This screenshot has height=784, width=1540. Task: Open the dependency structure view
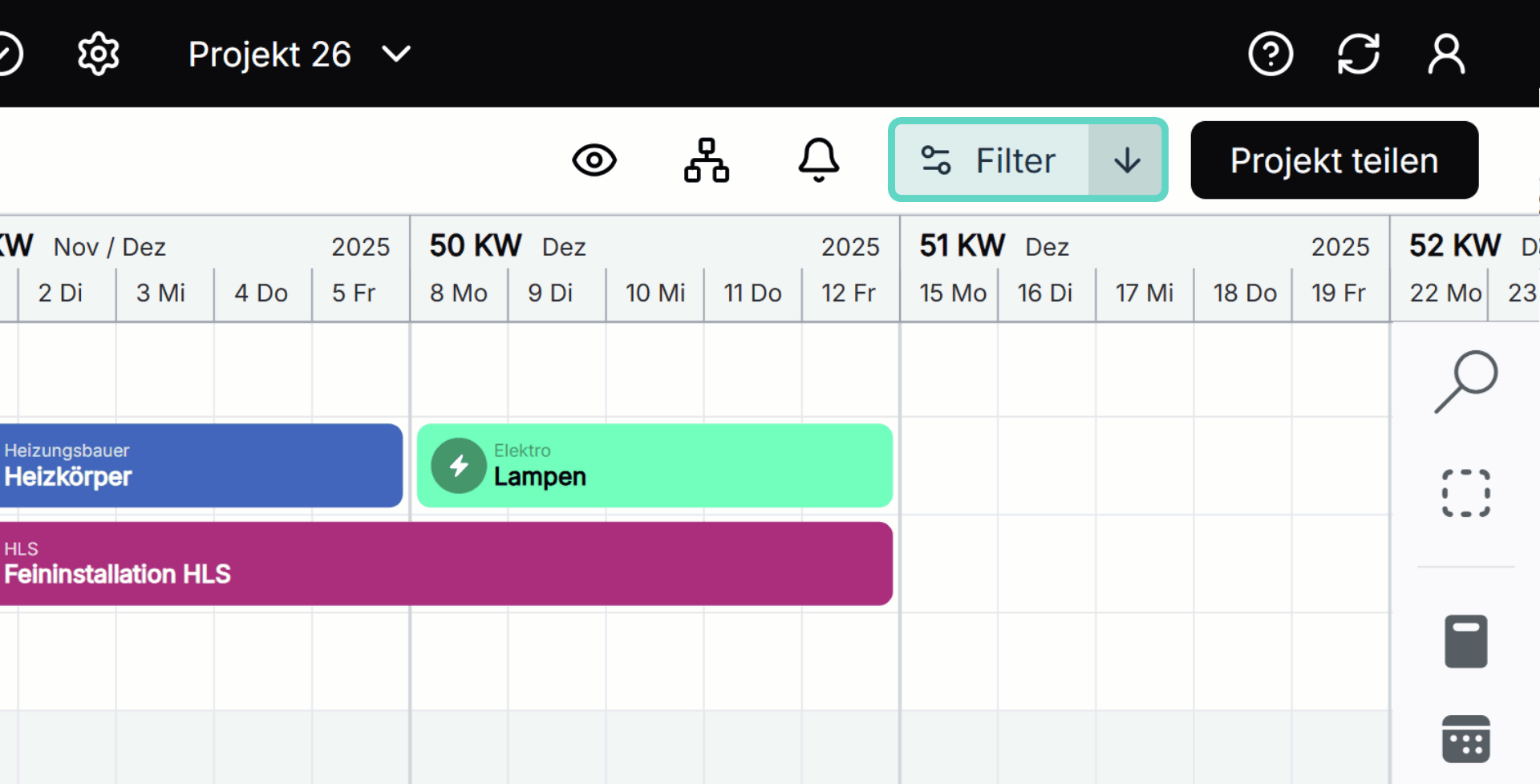pos(706,160)
